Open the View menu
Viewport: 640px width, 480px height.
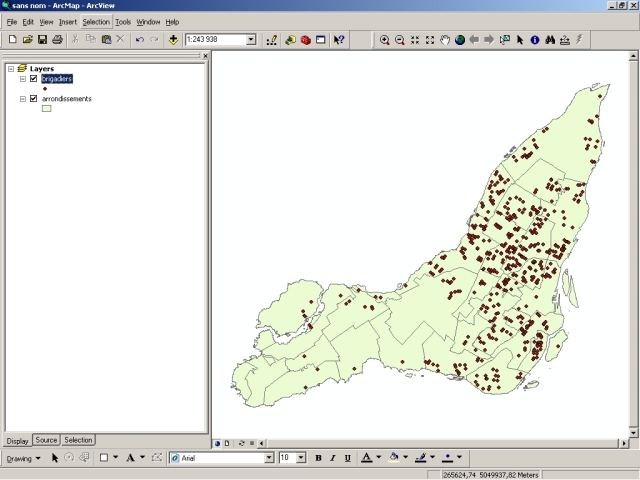(46, 22)
